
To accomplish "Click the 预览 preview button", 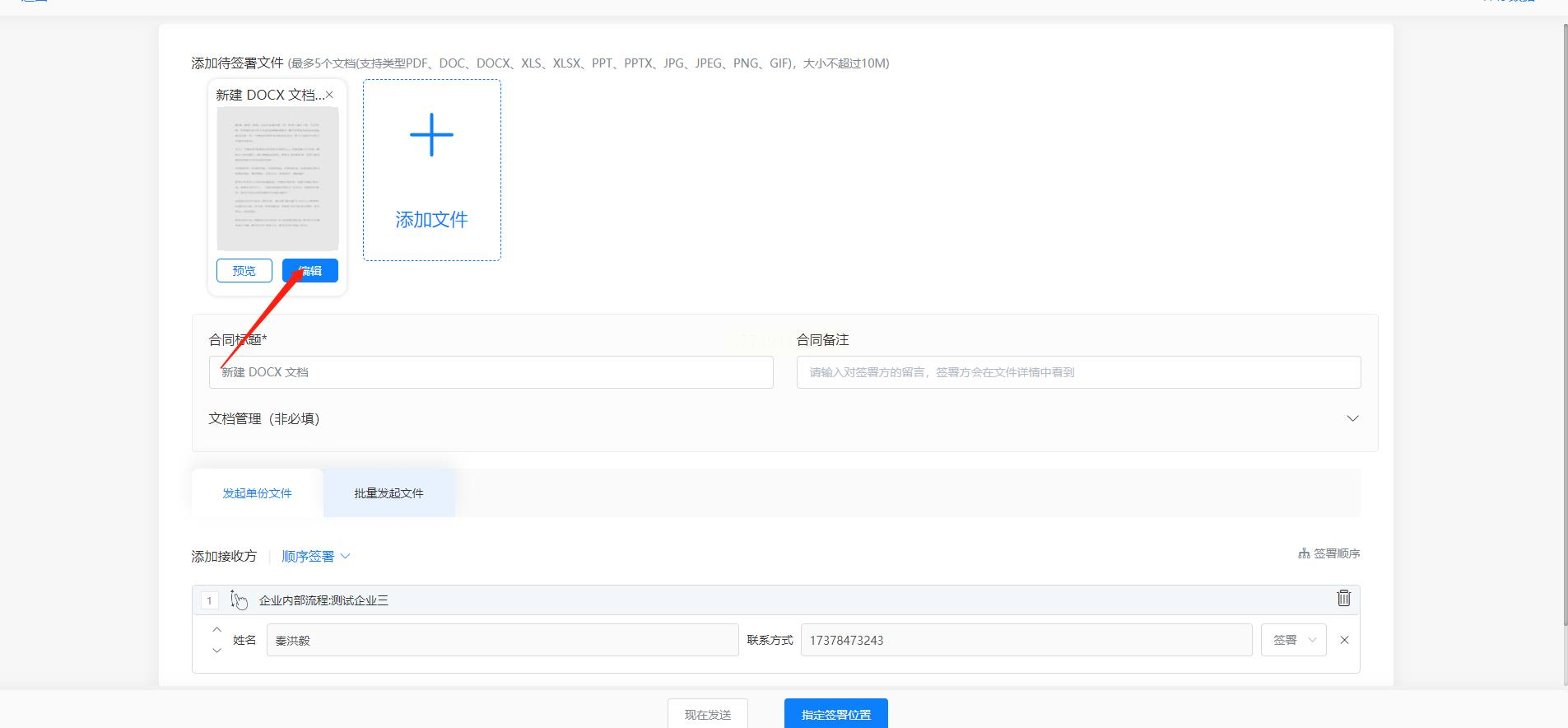I will (244, 270).
